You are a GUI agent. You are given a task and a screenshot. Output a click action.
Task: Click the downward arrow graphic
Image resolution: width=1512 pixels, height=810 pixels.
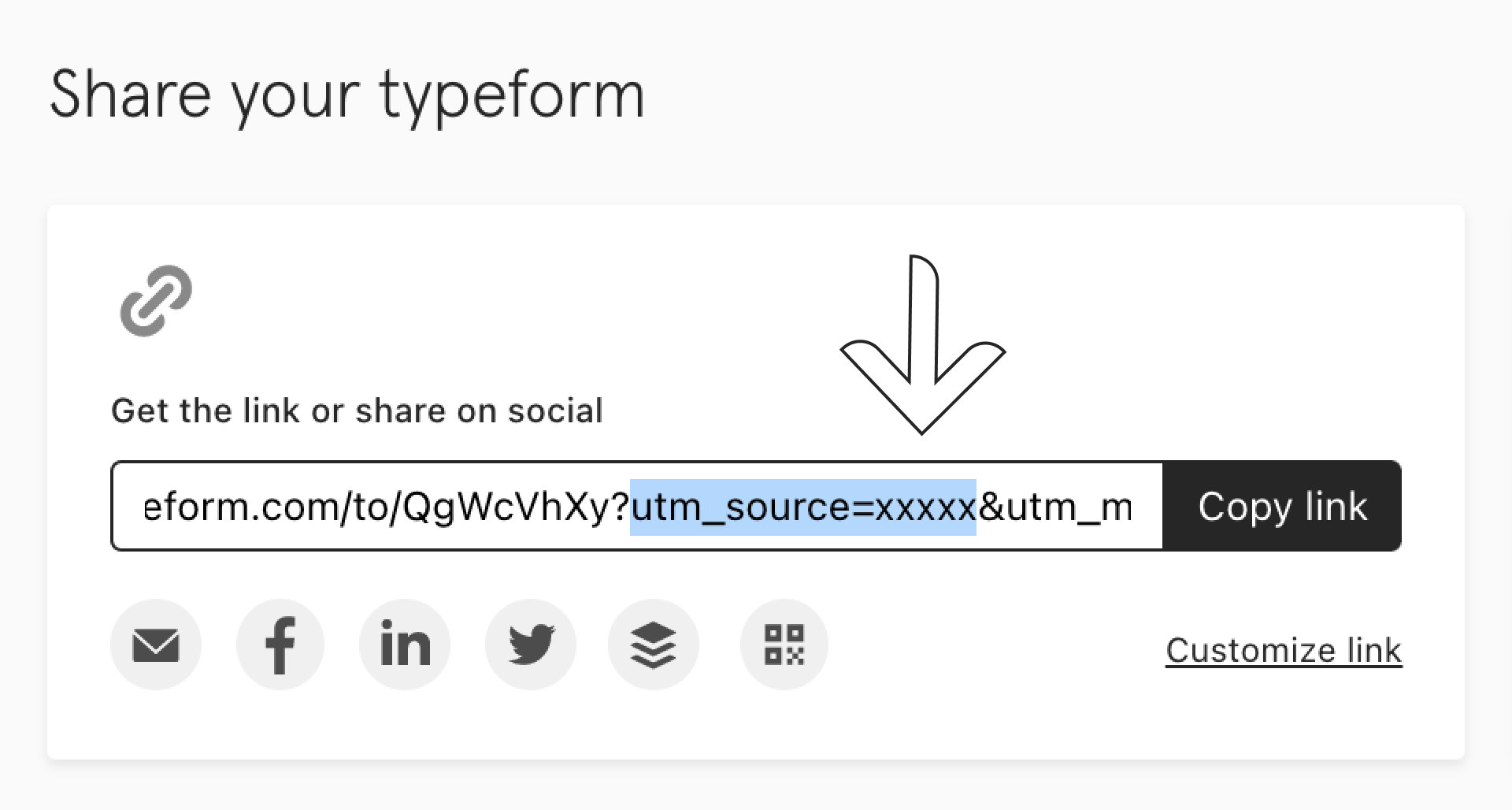point(923,344)
